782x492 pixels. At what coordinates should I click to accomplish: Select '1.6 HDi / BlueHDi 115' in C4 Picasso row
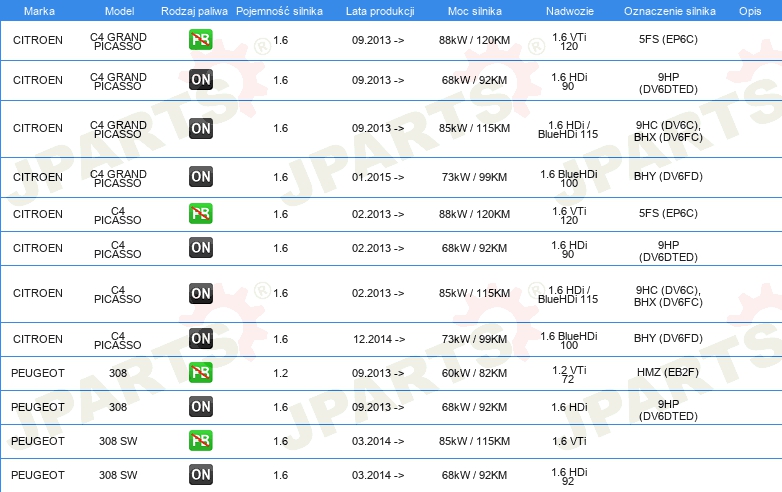(x=568, y=295)
